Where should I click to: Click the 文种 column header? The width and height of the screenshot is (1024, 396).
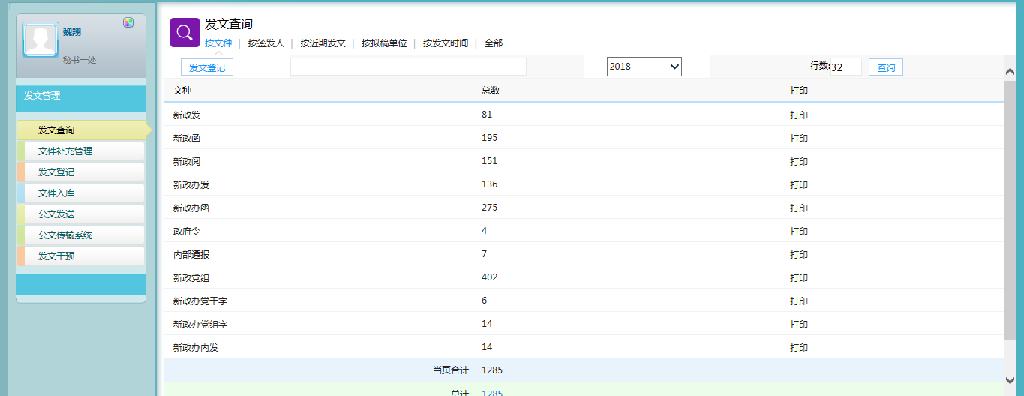click(182, 91)
